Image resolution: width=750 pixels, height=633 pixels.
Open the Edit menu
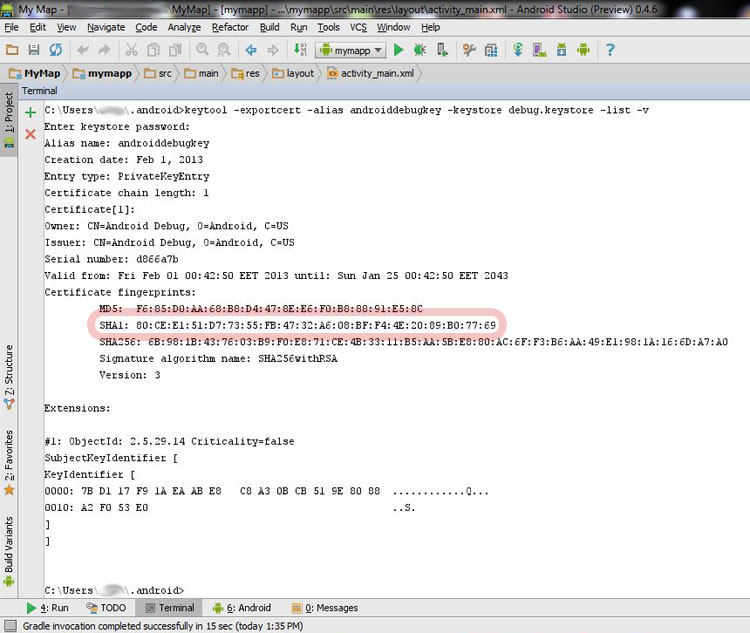pyautogui.click(x=38, y=27)
